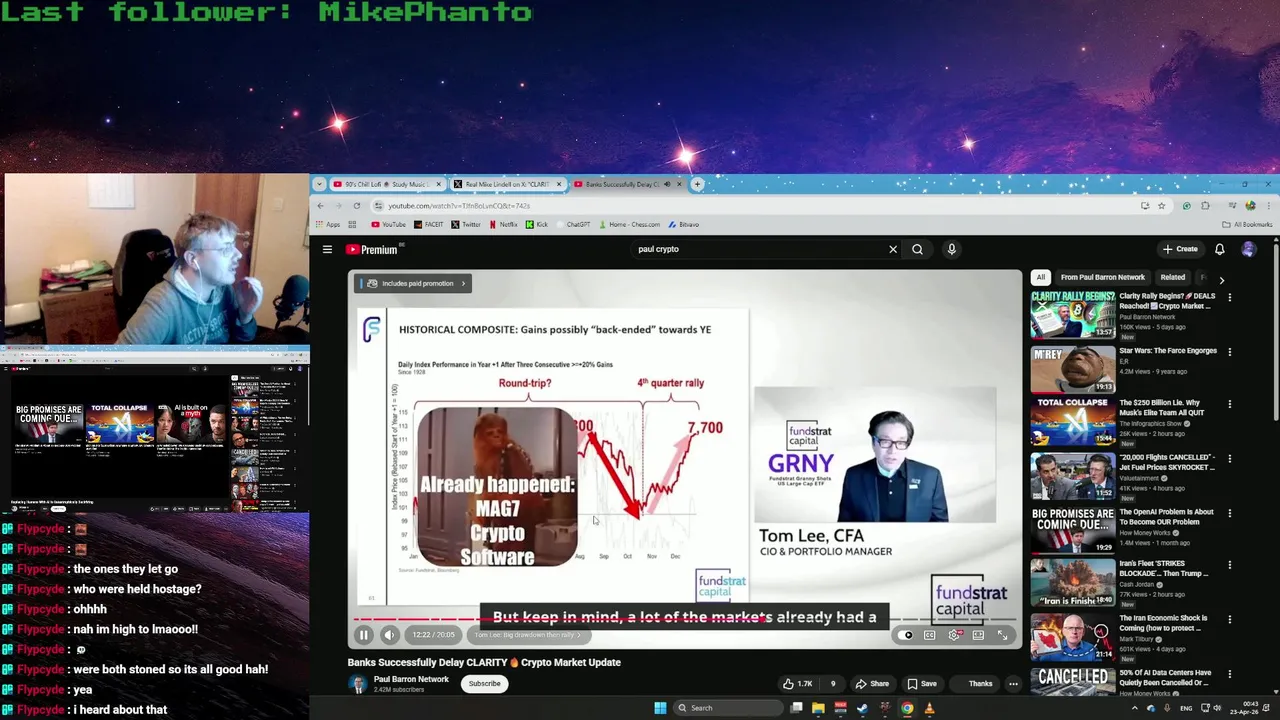
Task: Click the taskbar Search box
Action: pyautogui.click(x=726, y=708)
